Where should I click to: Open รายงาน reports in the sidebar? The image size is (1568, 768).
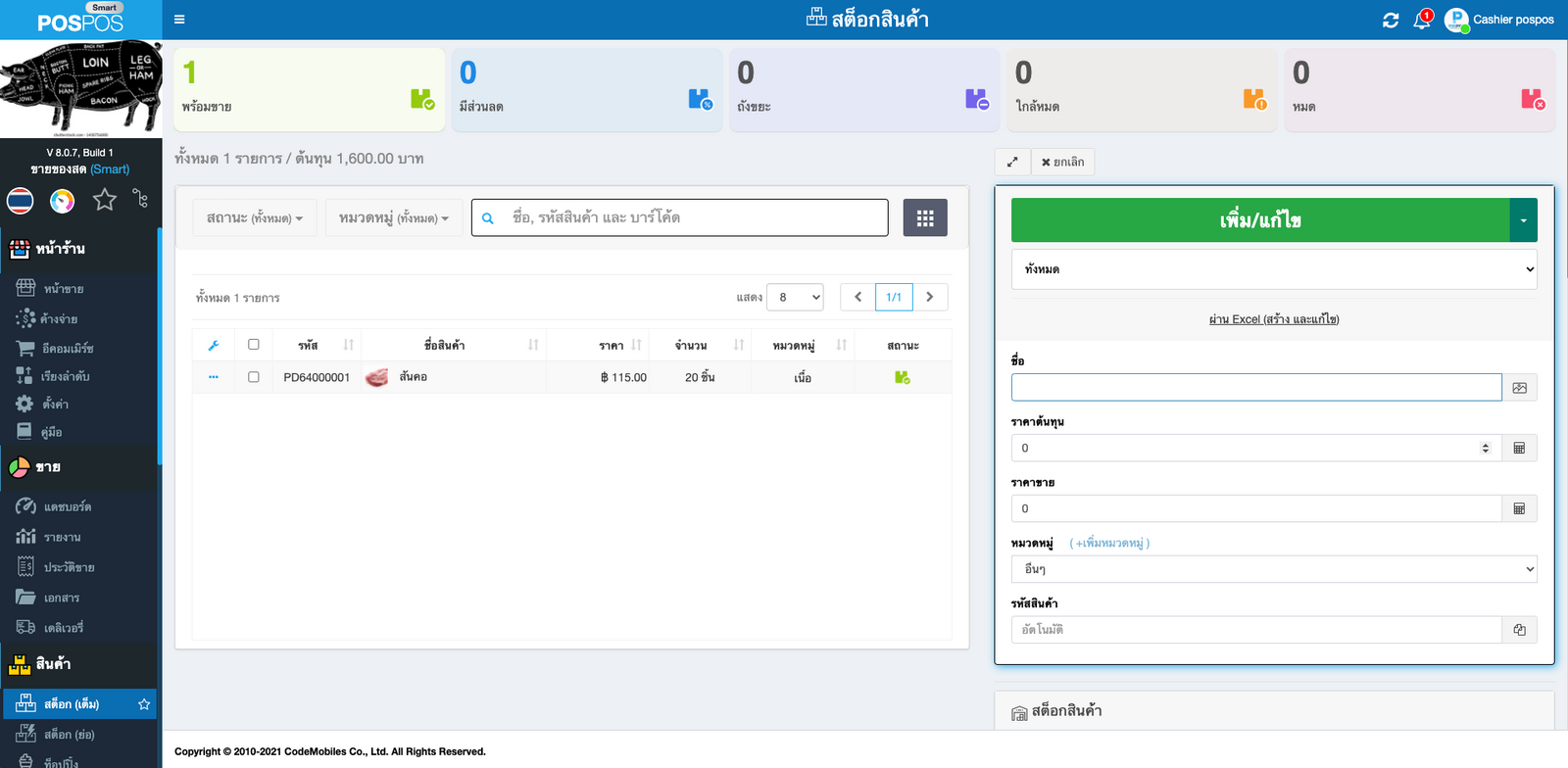tap(62, 537)
